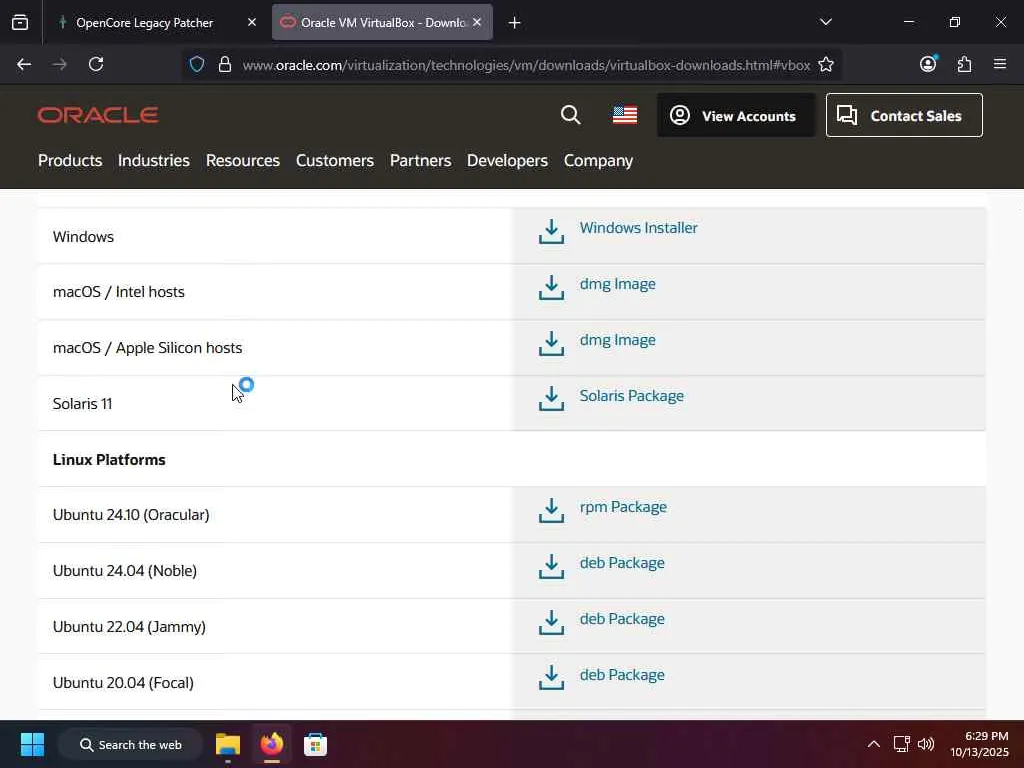The image size is (1024, 768).
Task: Bookmark this page with the star icon
Action: (x=825, y=64)
